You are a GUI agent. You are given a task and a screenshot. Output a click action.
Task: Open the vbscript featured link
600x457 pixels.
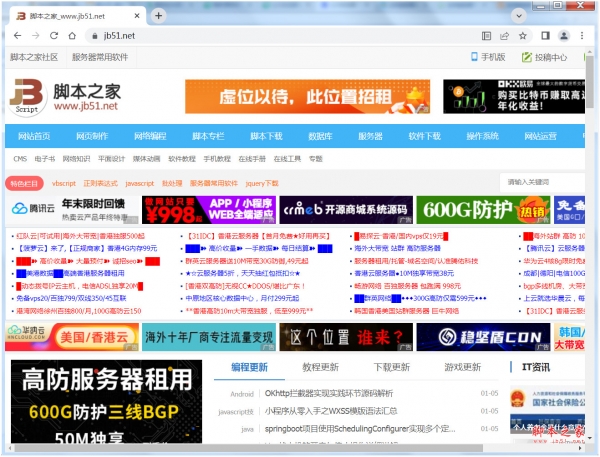point(64,183)
